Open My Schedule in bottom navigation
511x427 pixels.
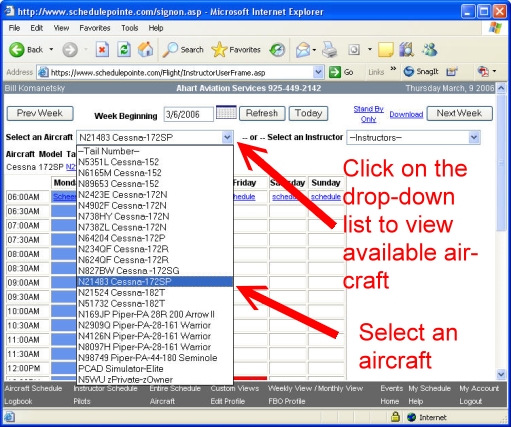(429, 388)
